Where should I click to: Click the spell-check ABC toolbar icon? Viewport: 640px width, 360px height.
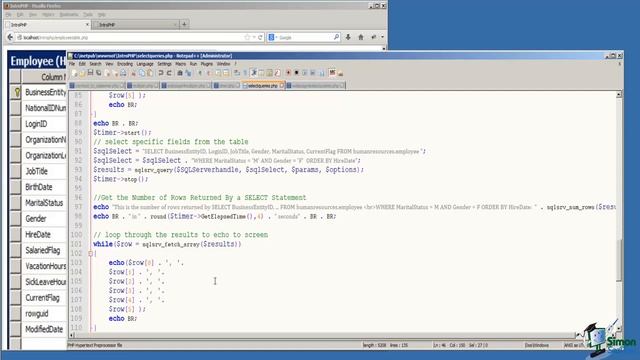coord(332,73)
